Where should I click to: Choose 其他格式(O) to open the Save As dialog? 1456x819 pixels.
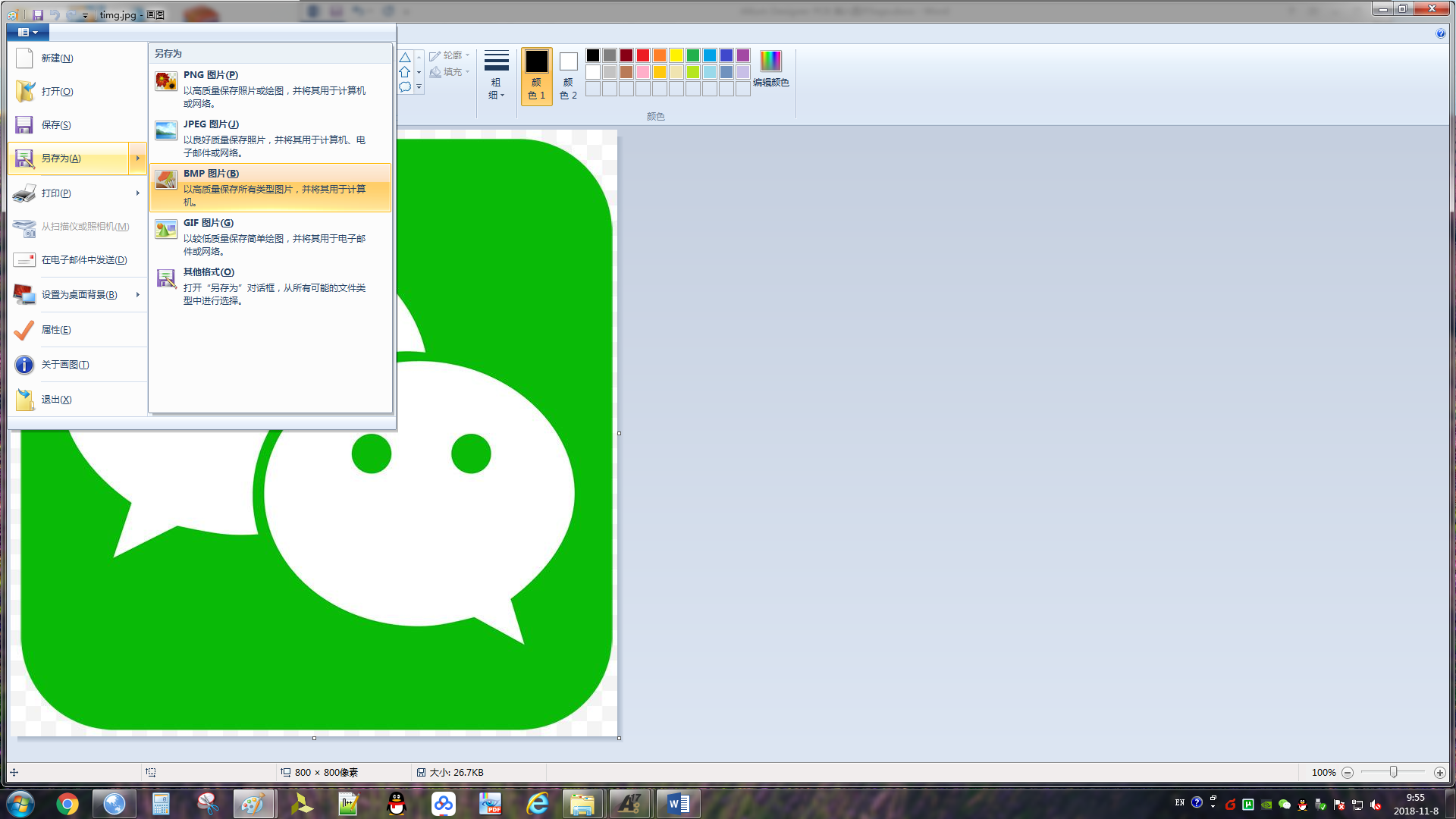270,286
